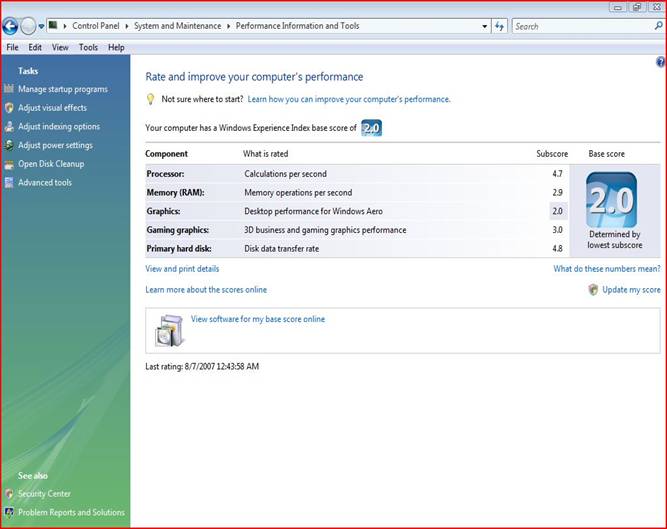The height and width of the screenshot is (529, 667).
Task: Minimize the window
Action: click(x=618, y=7)
